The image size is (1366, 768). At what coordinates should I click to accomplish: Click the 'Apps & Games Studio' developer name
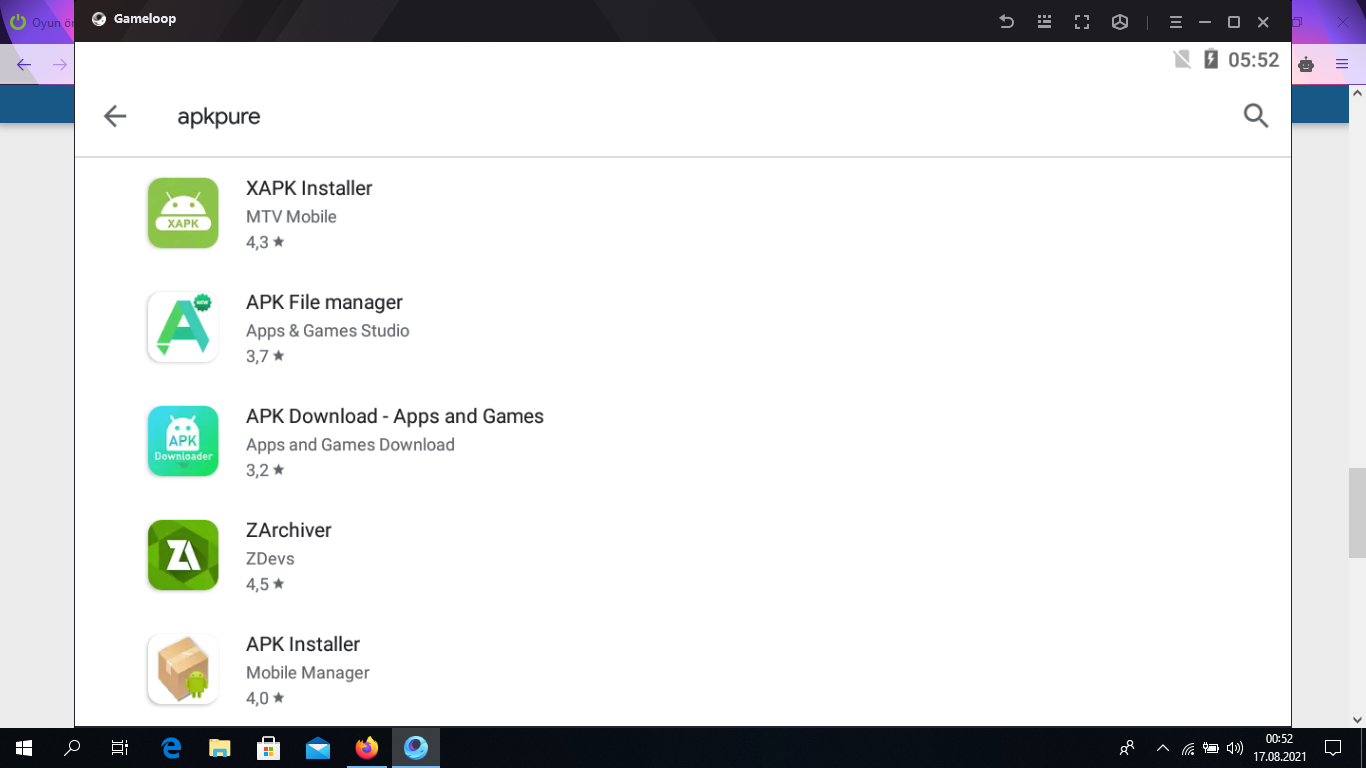pyautogui.click(x=328, y=330)
